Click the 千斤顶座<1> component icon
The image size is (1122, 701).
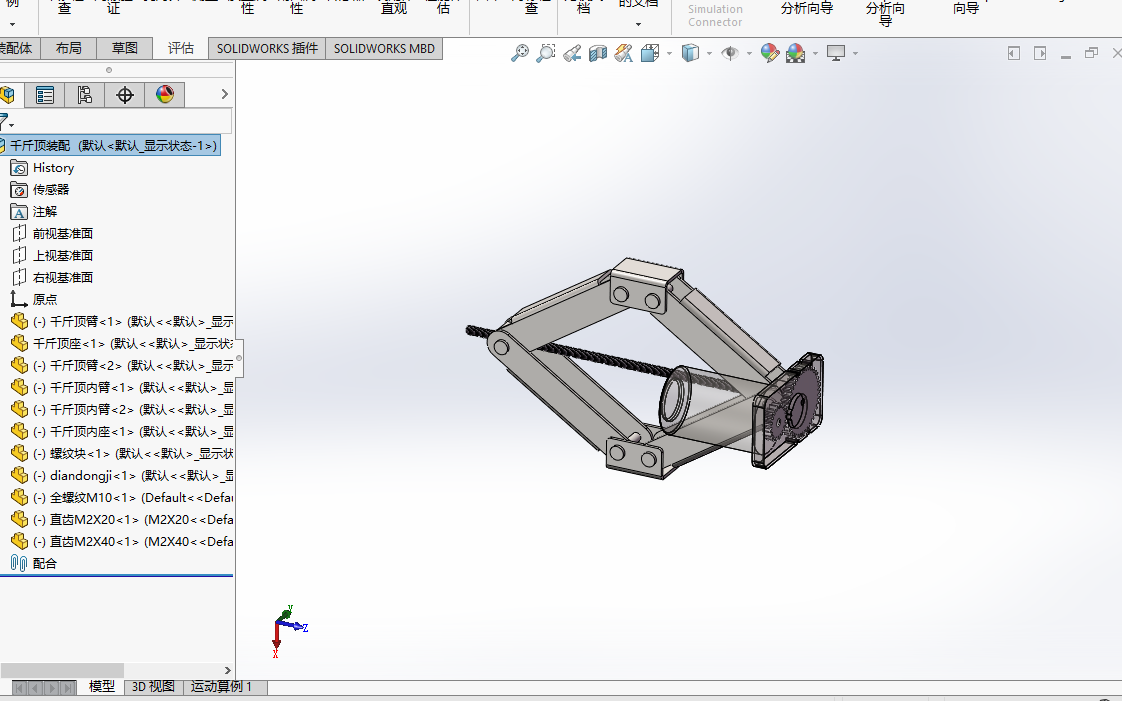[19, 344]
